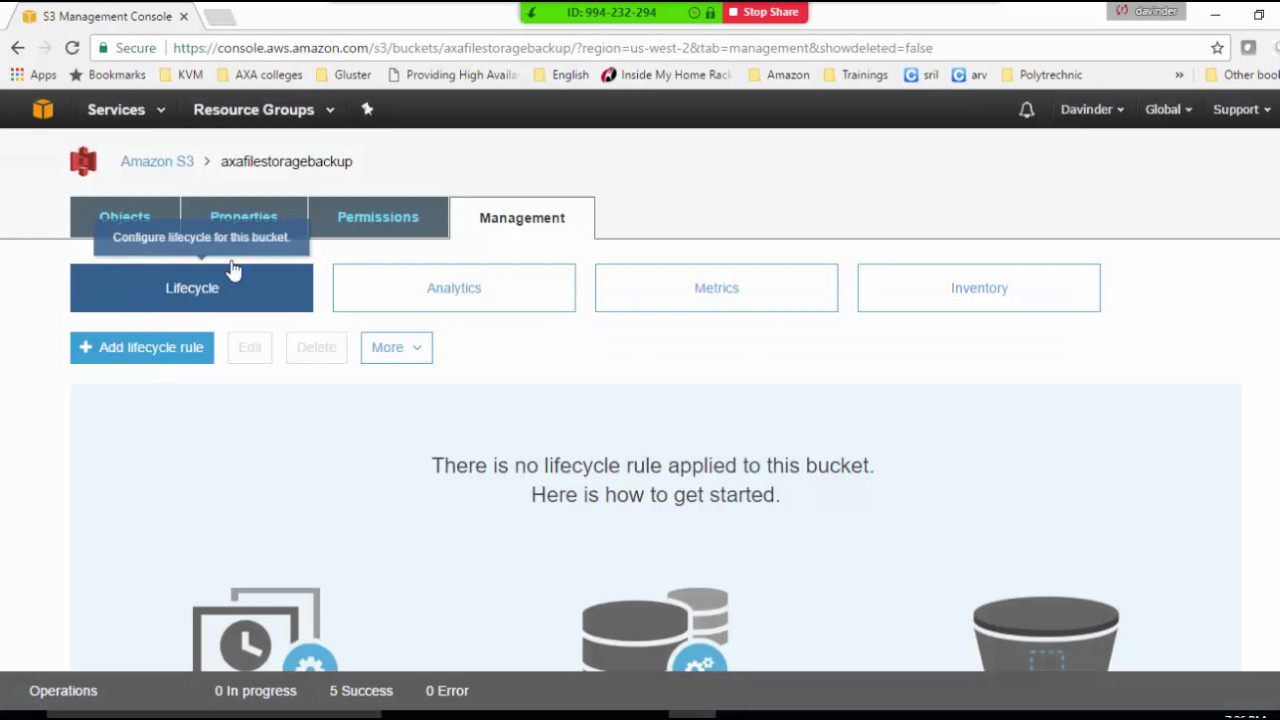
Task: Close the S3 Management Console tab
Action: point(184,17)
